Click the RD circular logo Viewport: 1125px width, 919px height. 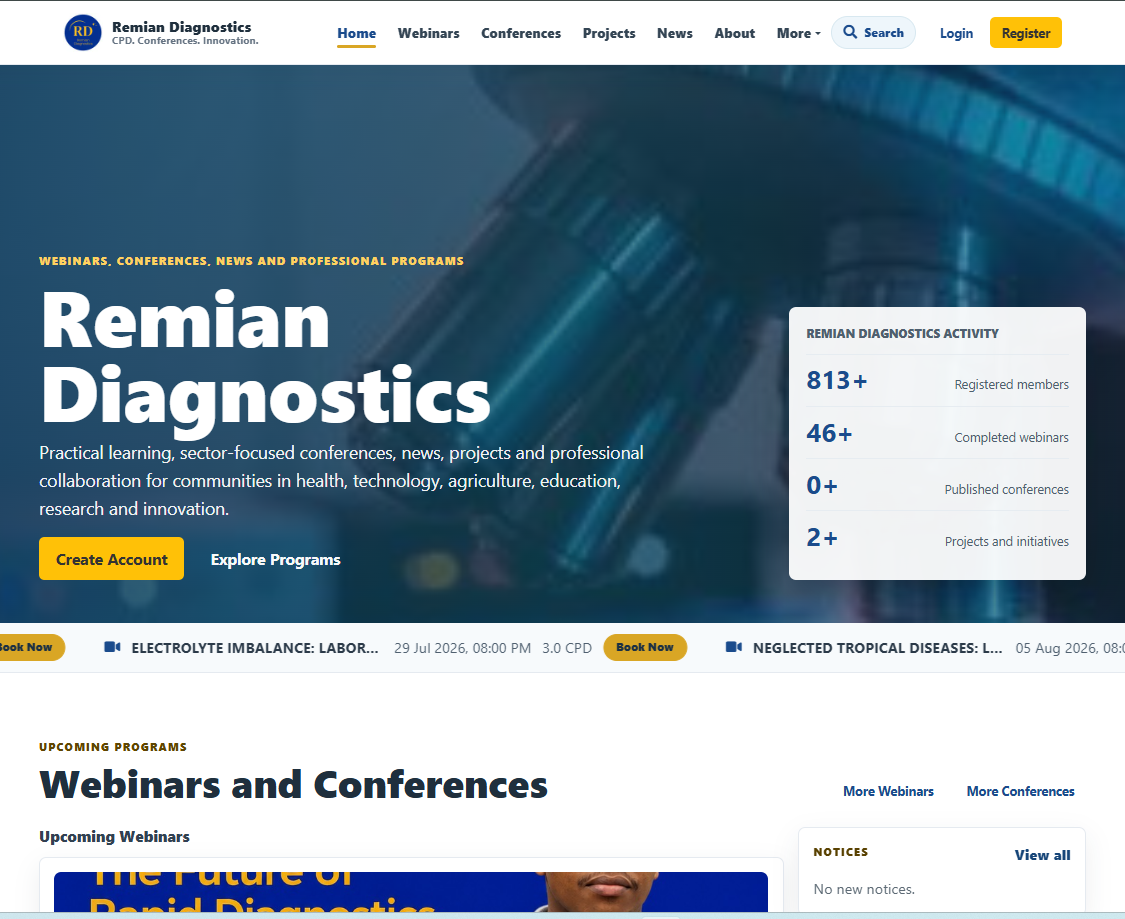tap(83, 33)
